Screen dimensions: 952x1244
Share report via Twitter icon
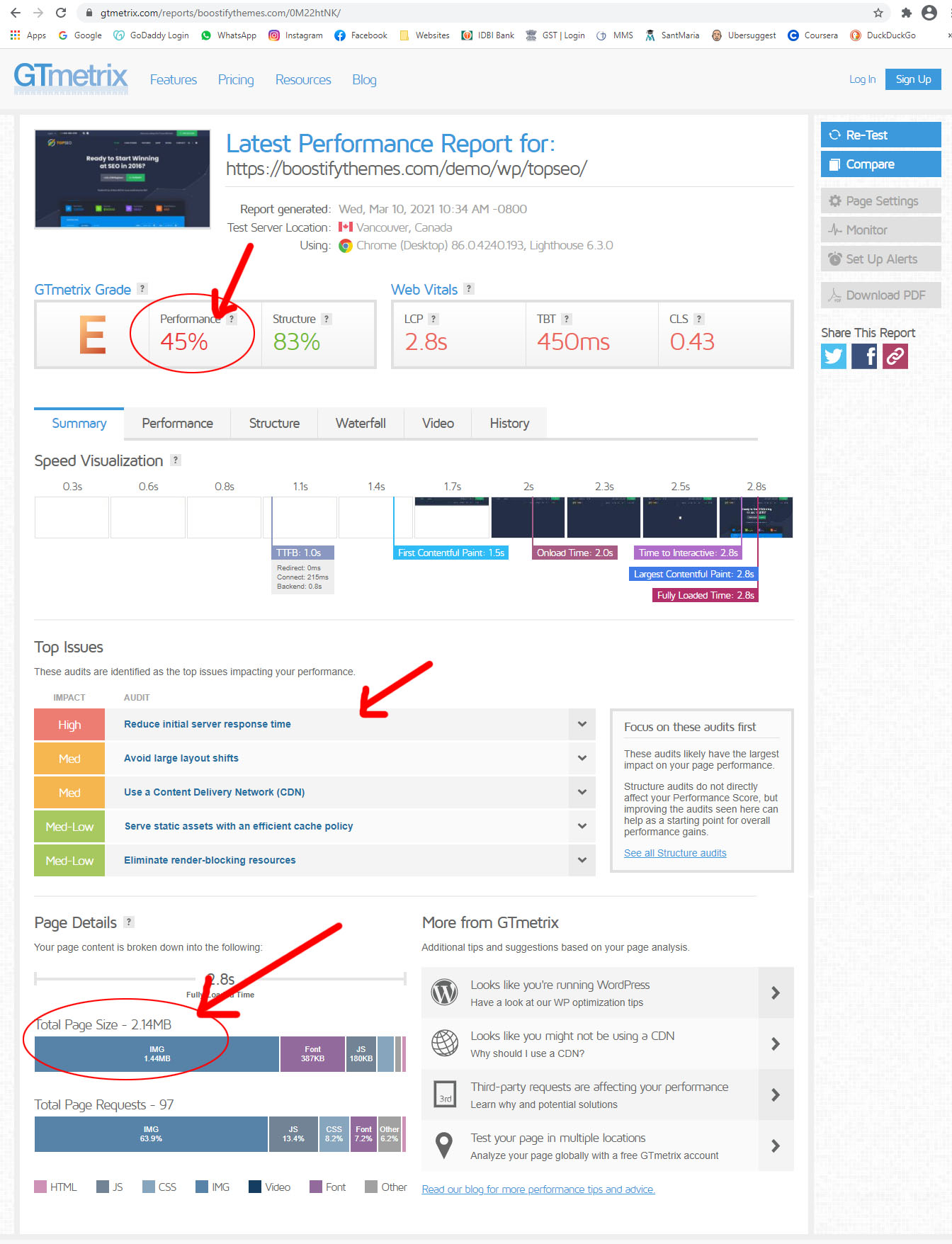point(834,356)
